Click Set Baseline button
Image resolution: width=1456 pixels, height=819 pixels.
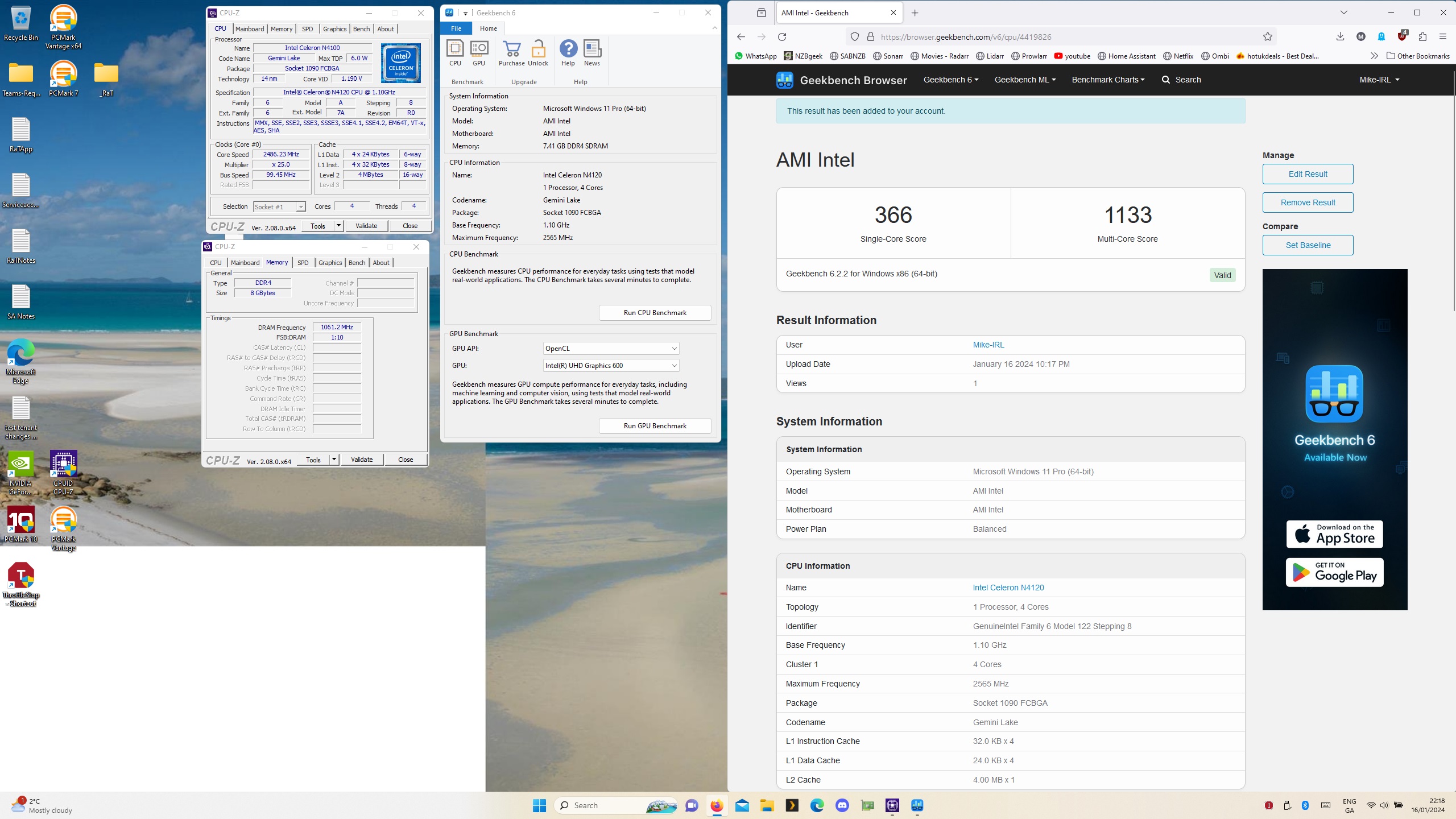[1308, 246]
